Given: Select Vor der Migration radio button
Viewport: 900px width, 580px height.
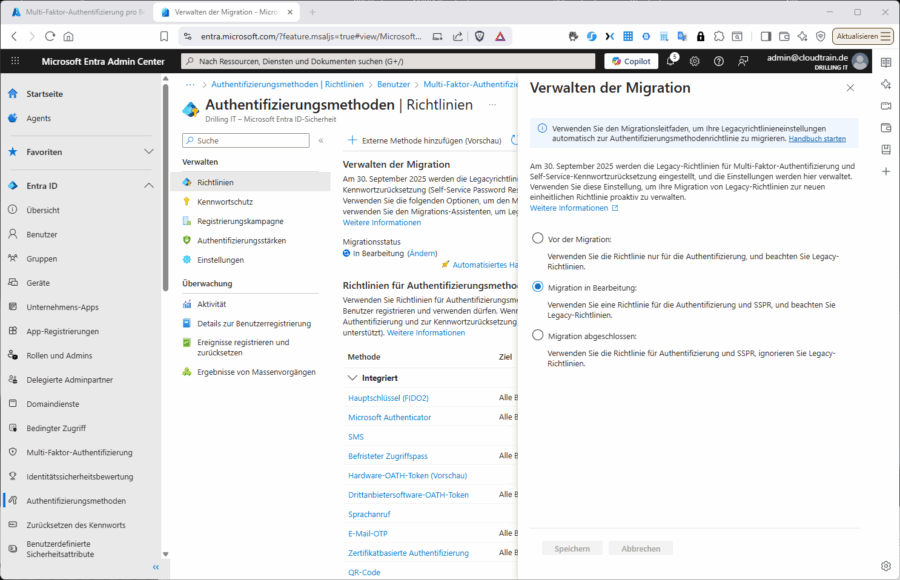Looking at the screenshot, I should [x=537, y=238].
